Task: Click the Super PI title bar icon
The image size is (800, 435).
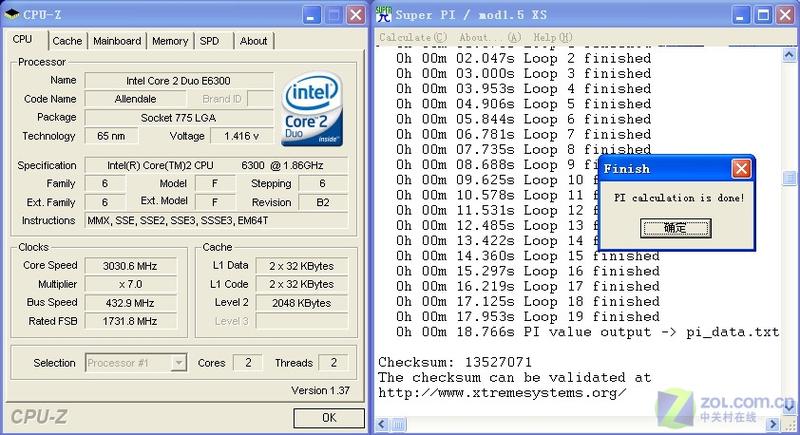Action: tap(384, 14)
